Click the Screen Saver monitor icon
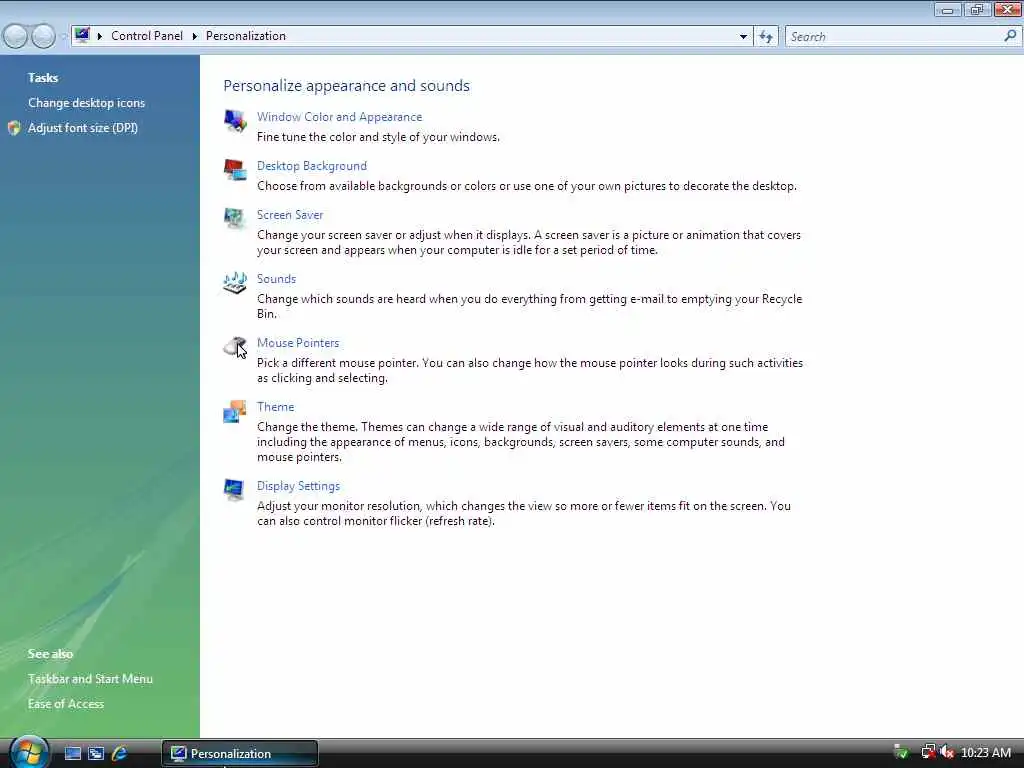1024x768 pixels. click(x=235, y=219)
